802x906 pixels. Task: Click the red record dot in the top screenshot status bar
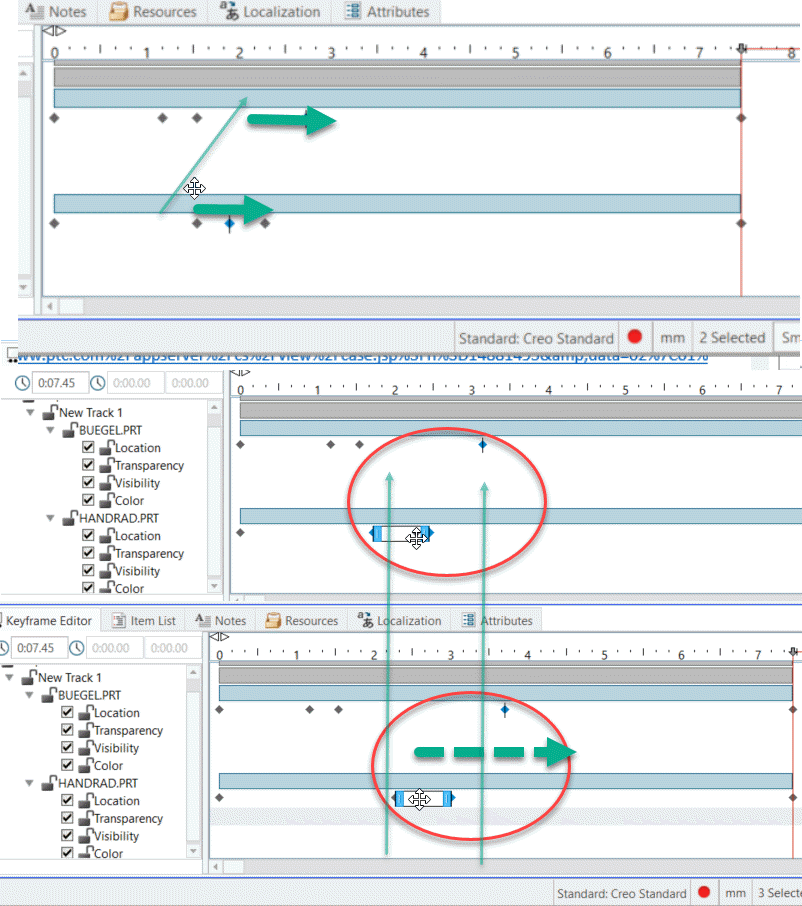coord(634,336)
